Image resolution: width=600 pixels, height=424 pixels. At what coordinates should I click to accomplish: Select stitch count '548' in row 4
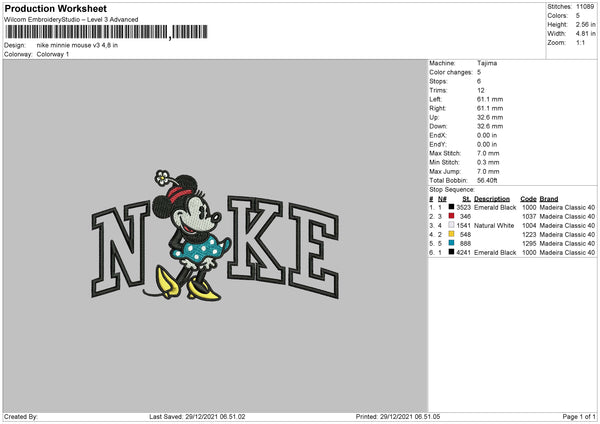click(465, 235)
